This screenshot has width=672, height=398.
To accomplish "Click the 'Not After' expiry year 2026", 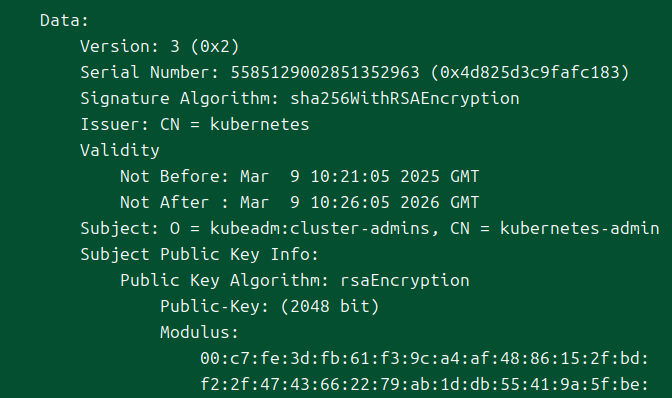I will click(x=420, y=203).
